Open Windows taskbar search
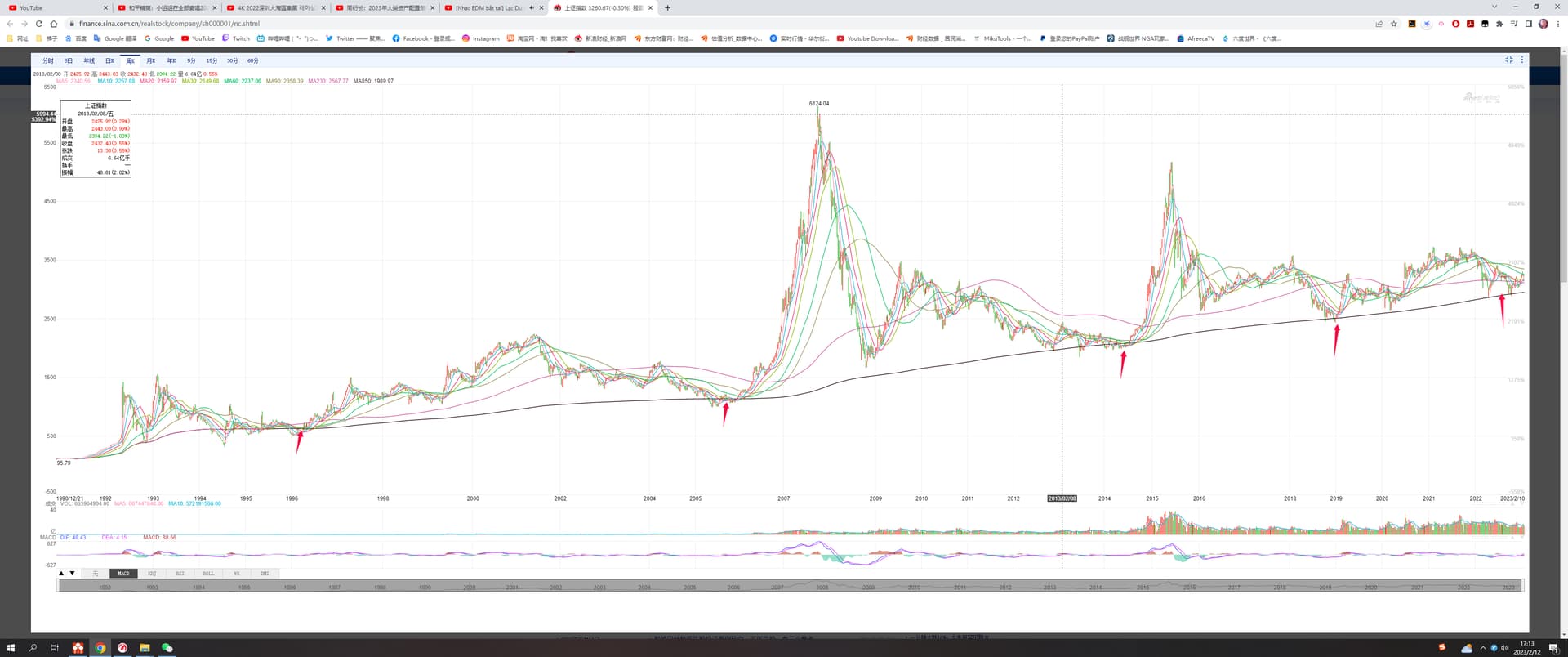 [x=33, y=648]
